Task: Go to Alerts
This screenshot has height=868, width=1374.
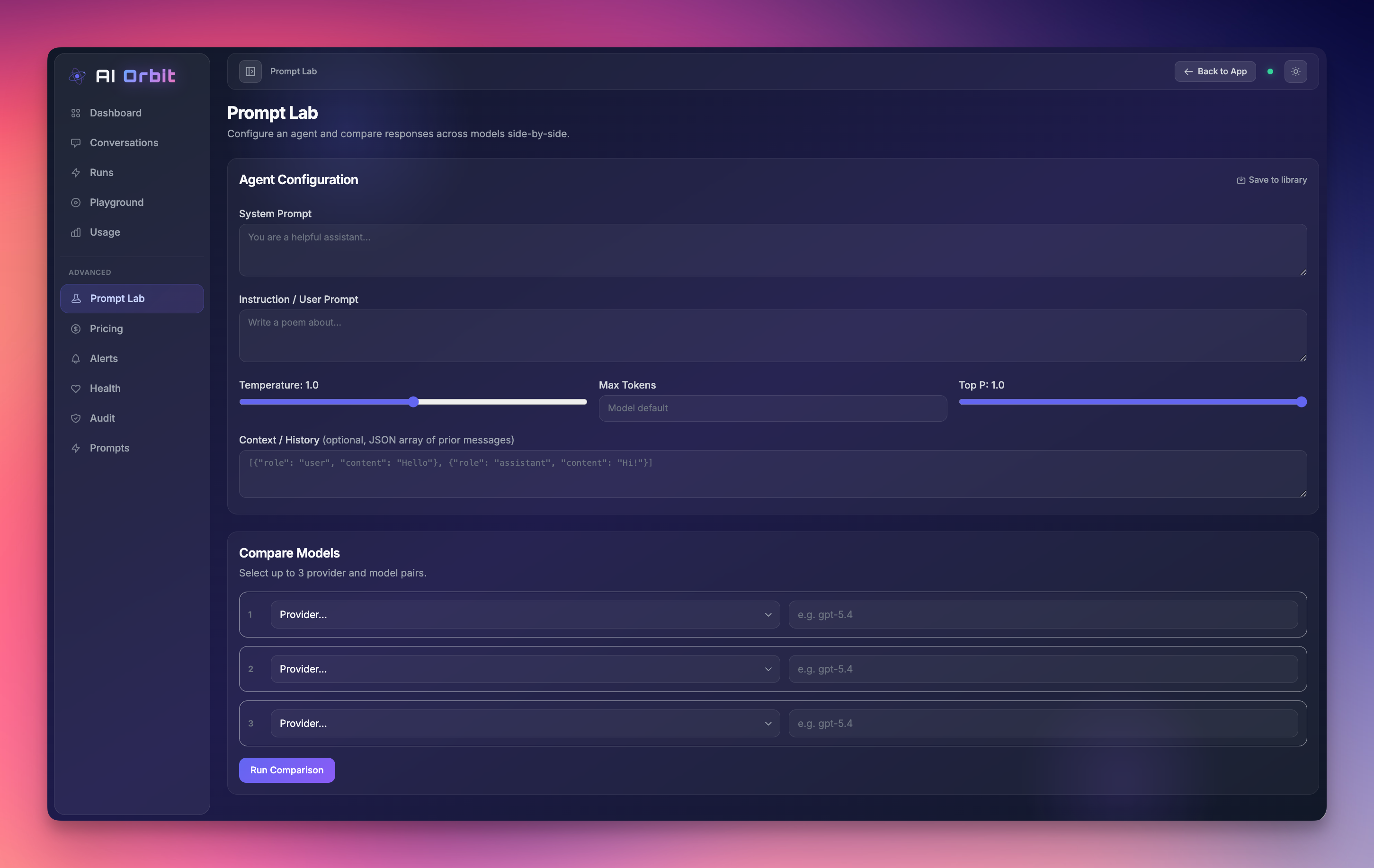Action: point(132,359)
